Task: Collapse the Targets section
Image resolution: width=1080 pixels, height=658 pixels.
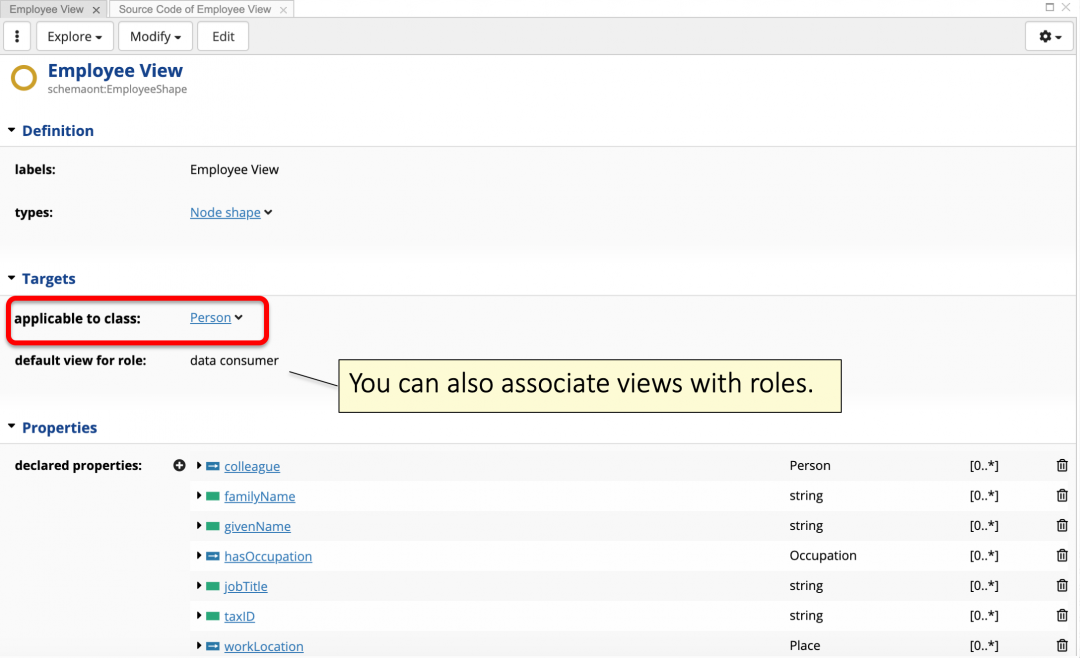Action: point(12,279)
